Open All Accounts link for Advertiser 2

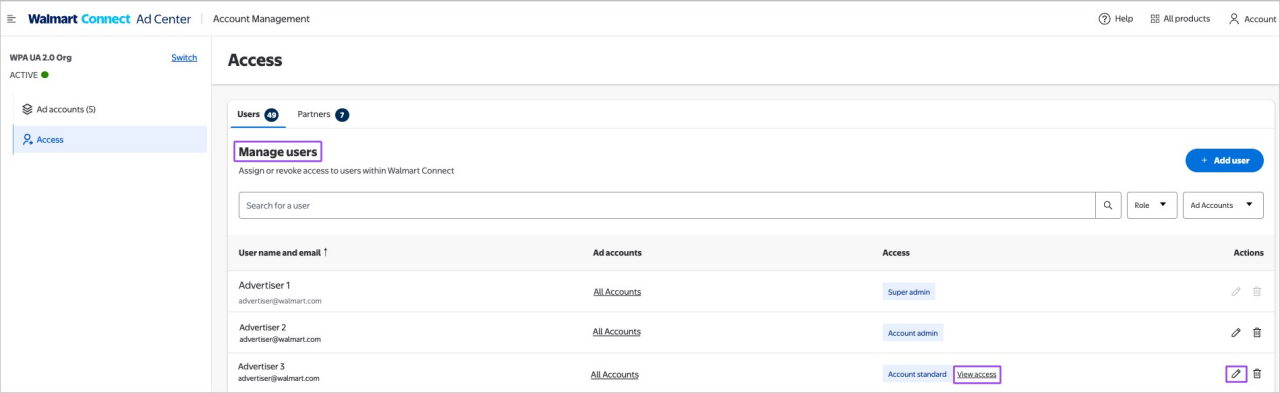pyautogui.click(x=617, y=332)
